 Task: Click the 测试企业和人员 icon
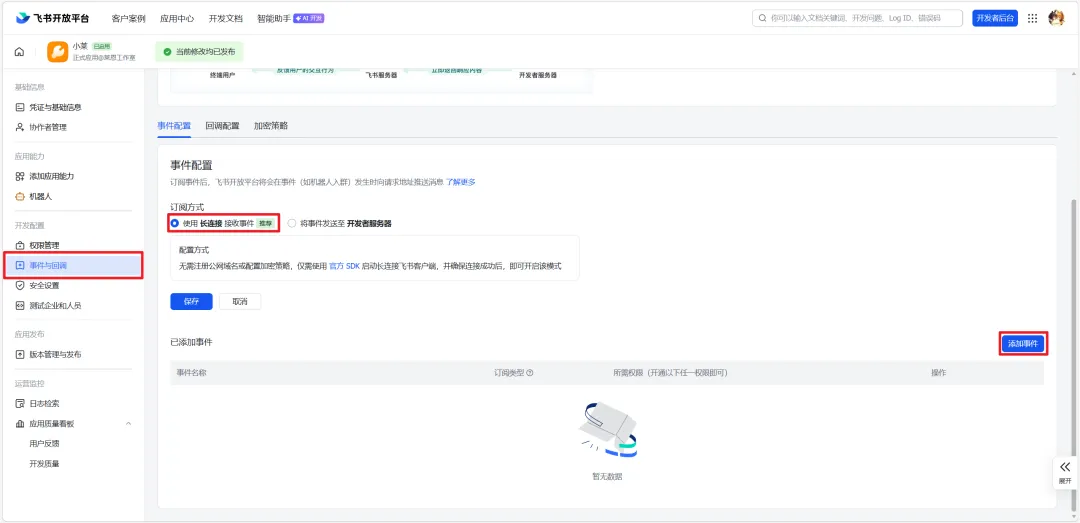click(x=20, y=305)
